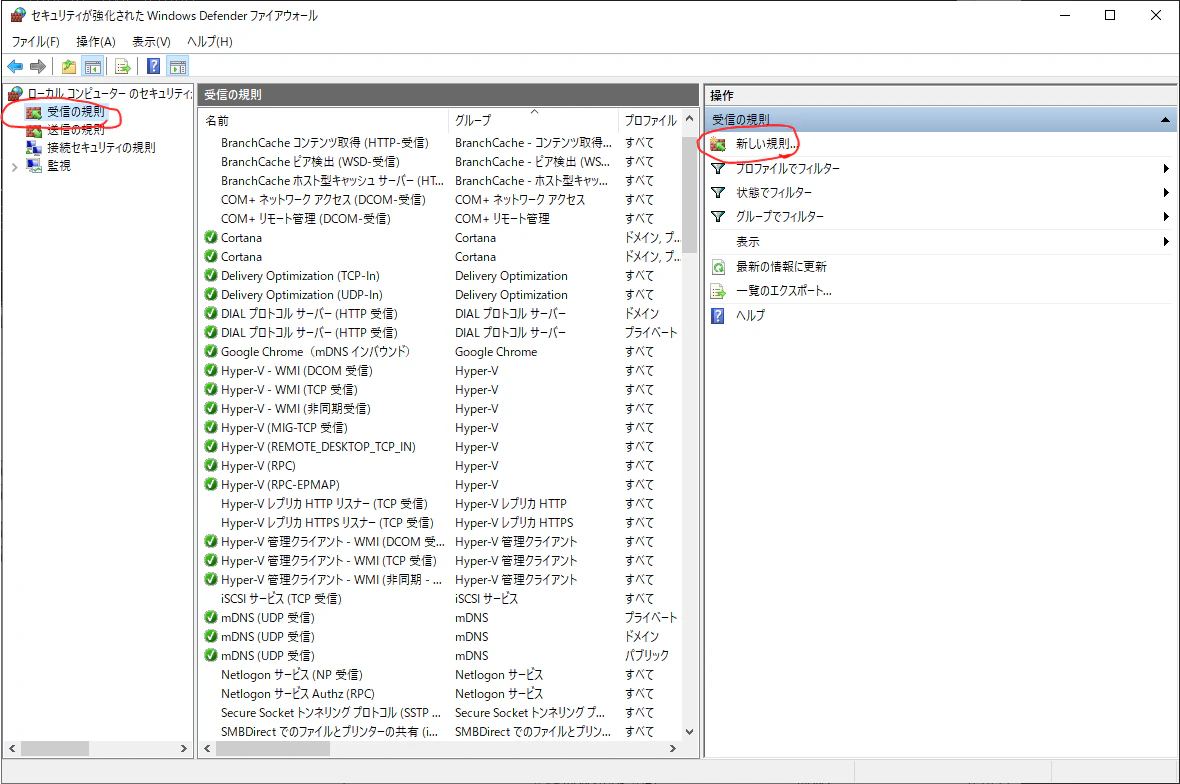Click 新しい規則... to create a rule

(x=766, y=144)
